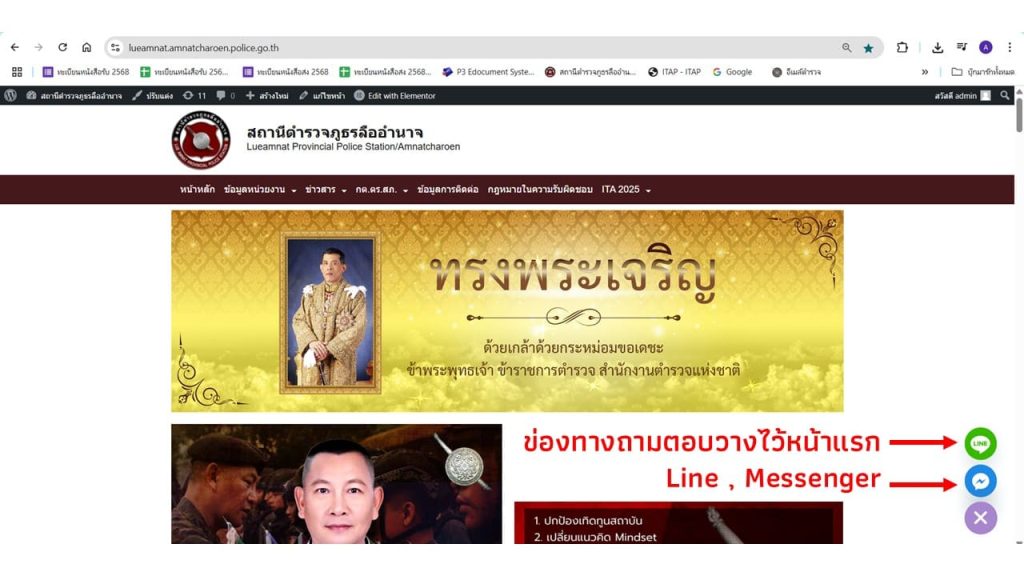The image size is (1024, 576).
Task: Open the Extensions puzzle icon
Action: click(x=902, y=47)
